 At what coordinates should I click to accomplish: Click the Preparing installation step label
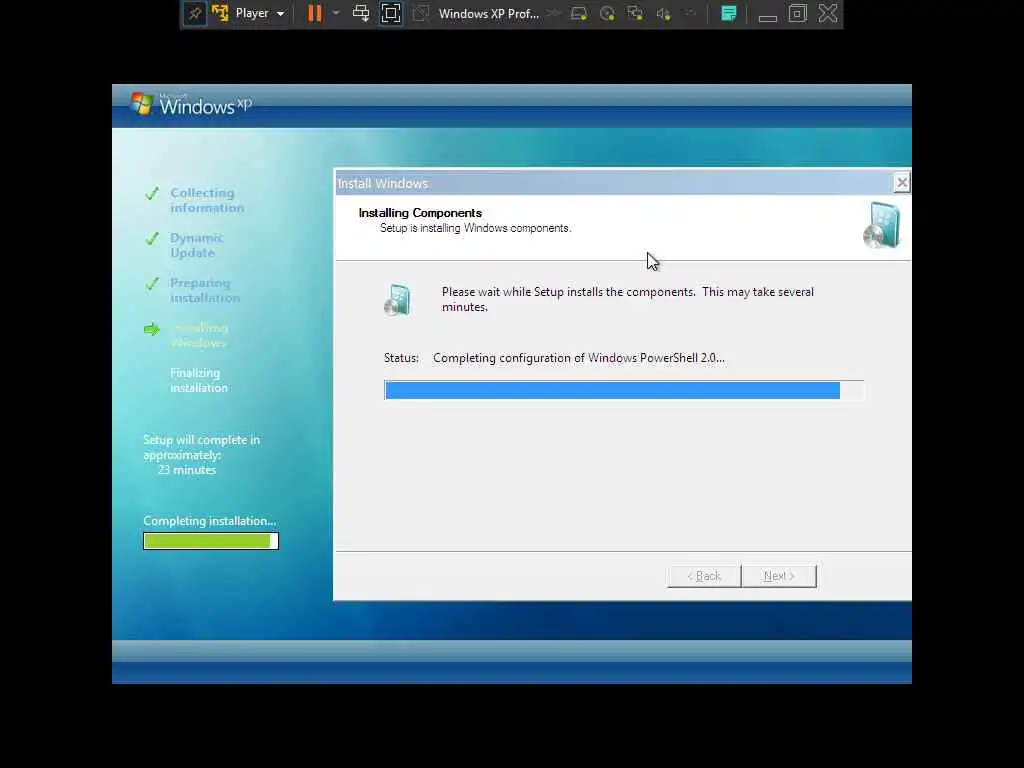(205, 290)
